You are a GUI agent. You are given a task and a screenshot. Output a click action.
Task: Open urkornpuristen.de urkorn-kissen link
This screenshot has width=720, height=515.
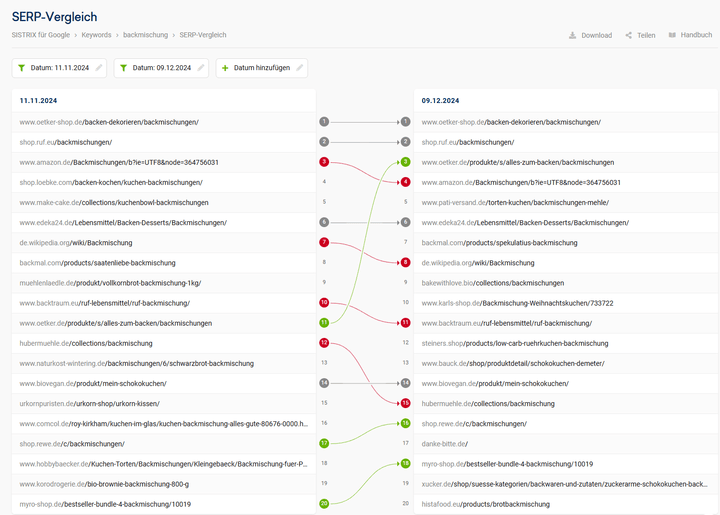point(90,404)
